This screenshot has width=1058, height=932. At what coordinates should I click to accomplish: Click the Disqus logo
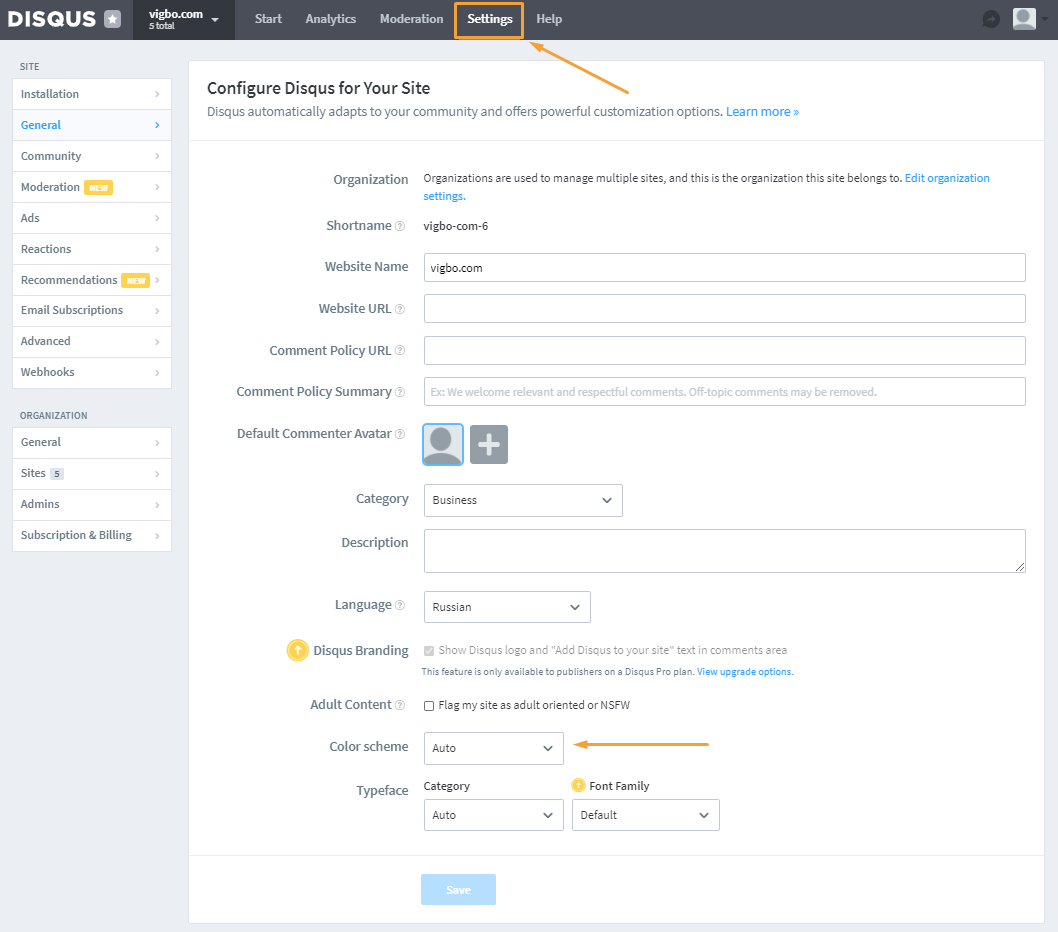[52, 19]
